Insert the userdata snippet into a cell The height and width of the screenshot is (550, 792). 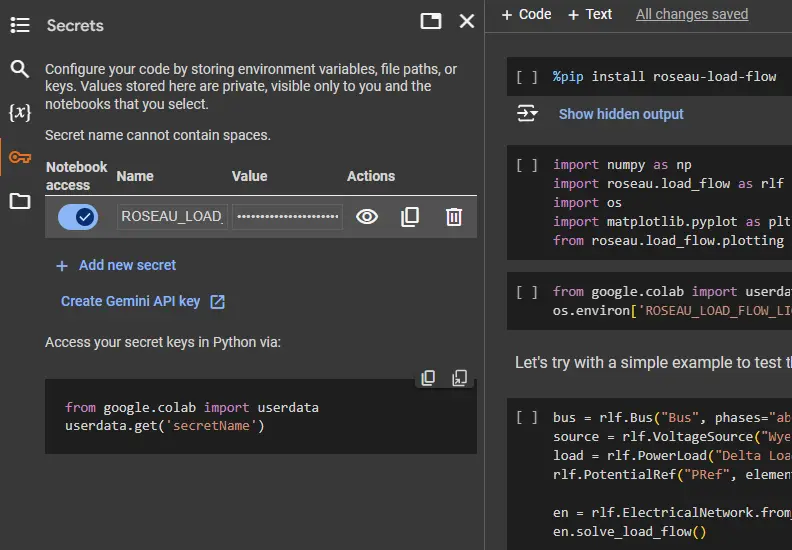[x=459, y=377]
